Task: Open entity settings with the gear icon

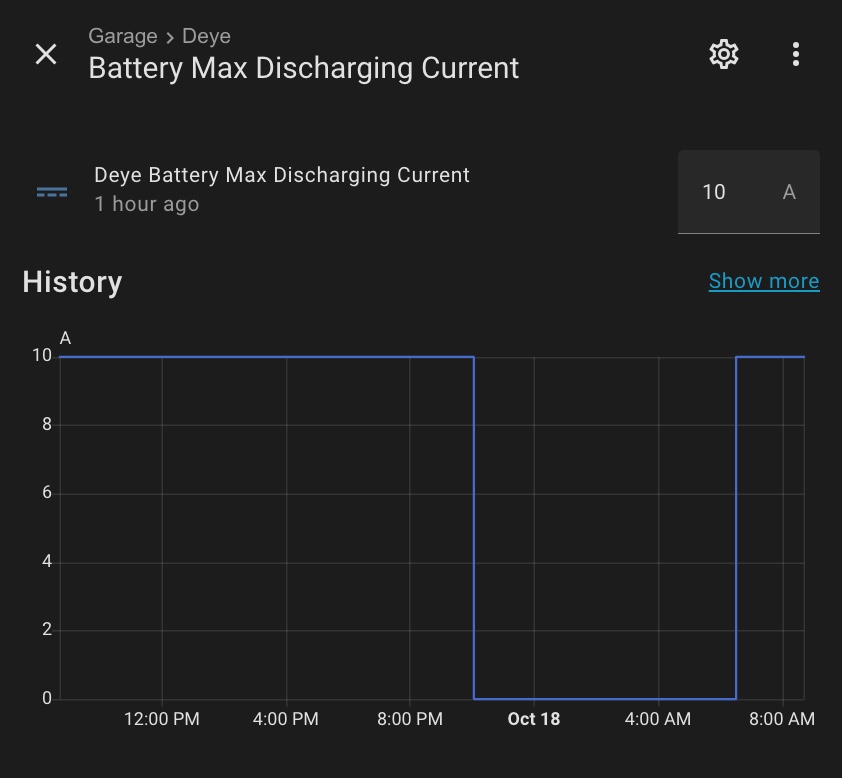Action: click(723, 54)
